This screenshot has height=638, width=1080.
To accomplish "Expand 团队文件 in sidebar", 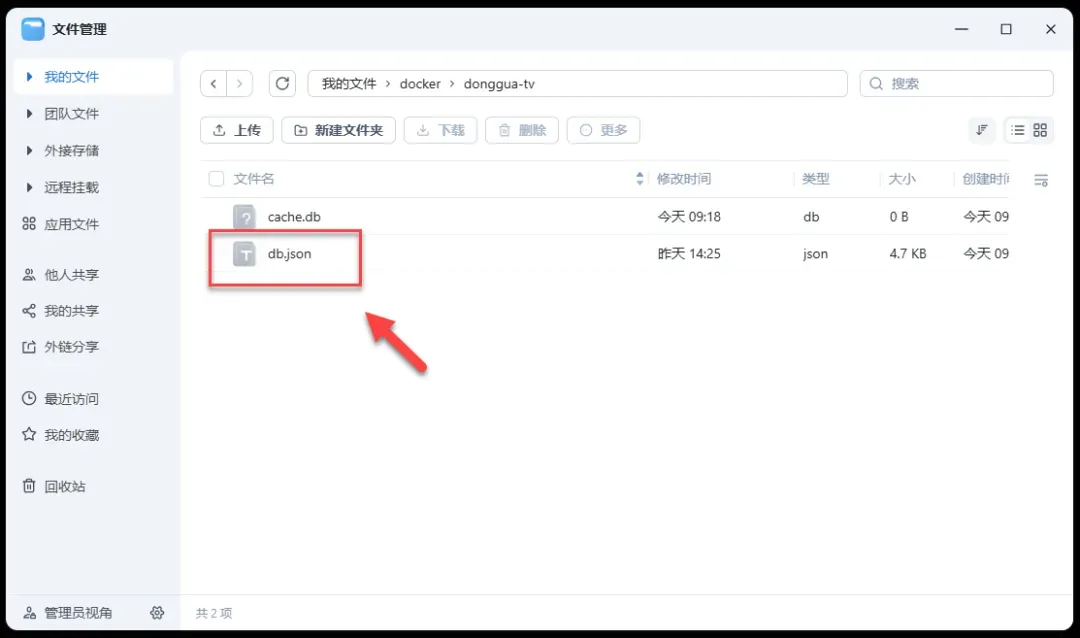I will pos(30,114).
